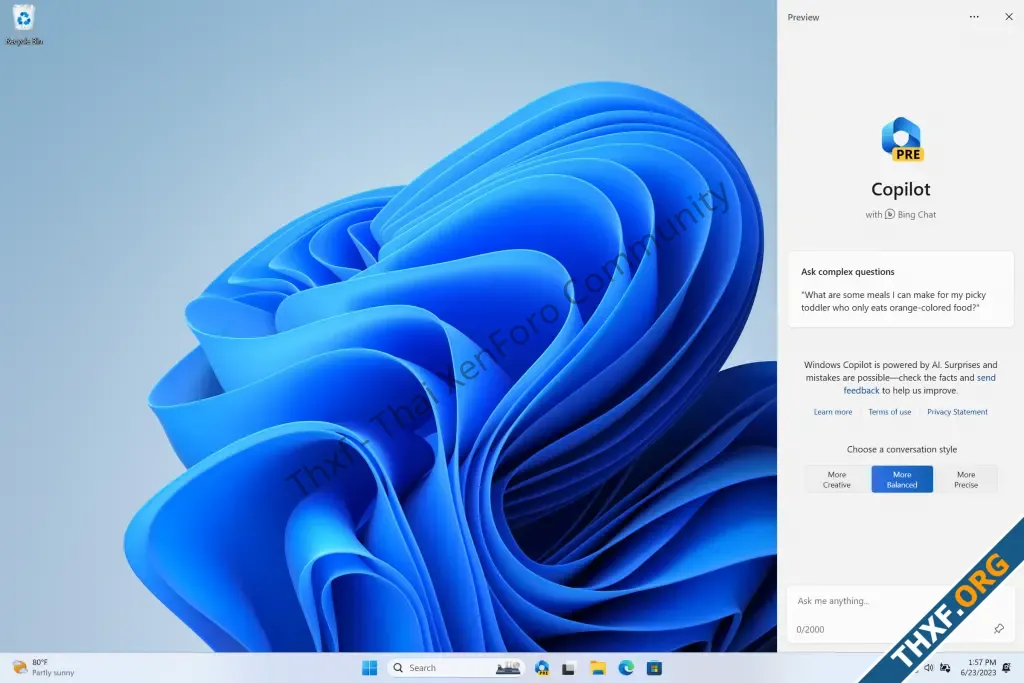Open the Recycle Bin desktop icon
The width and height of the screenshot is (1024, 683).
(24, 25)
